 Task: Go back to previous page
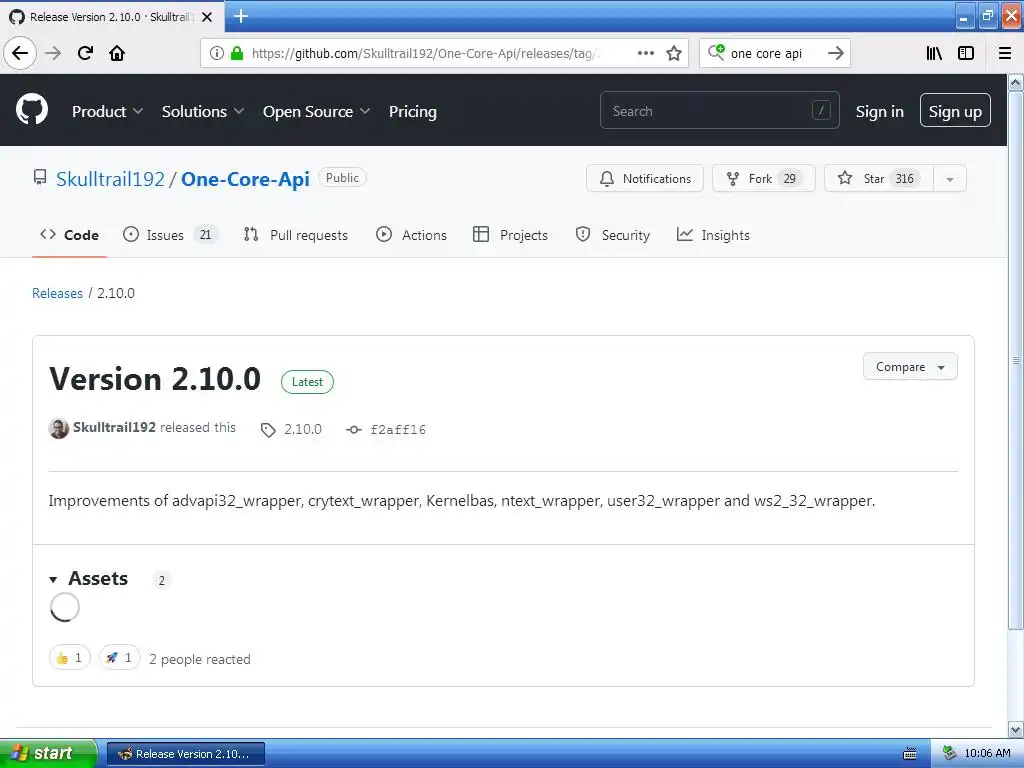(x=20, y=54)
